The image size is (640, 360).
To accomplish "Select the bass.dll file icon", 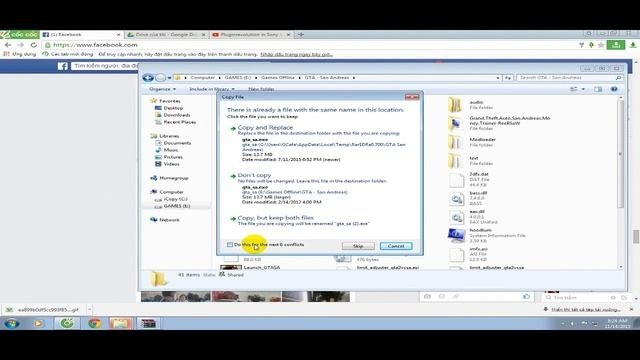I will tap(456, 198).
